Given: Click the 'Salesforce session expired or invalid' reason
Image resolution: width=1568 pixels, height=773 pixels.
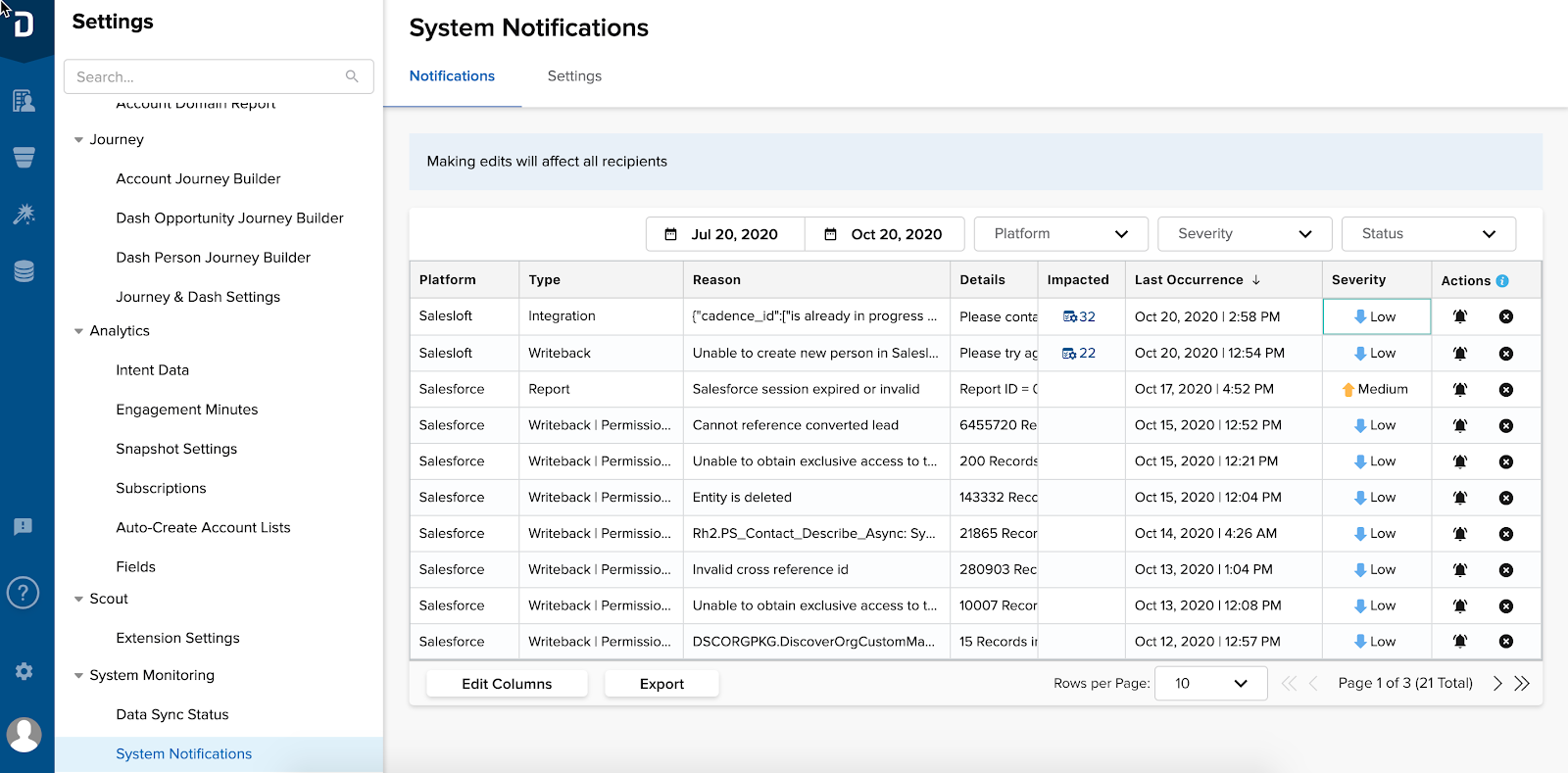Looking at the screenshot, I should (806, 389).
